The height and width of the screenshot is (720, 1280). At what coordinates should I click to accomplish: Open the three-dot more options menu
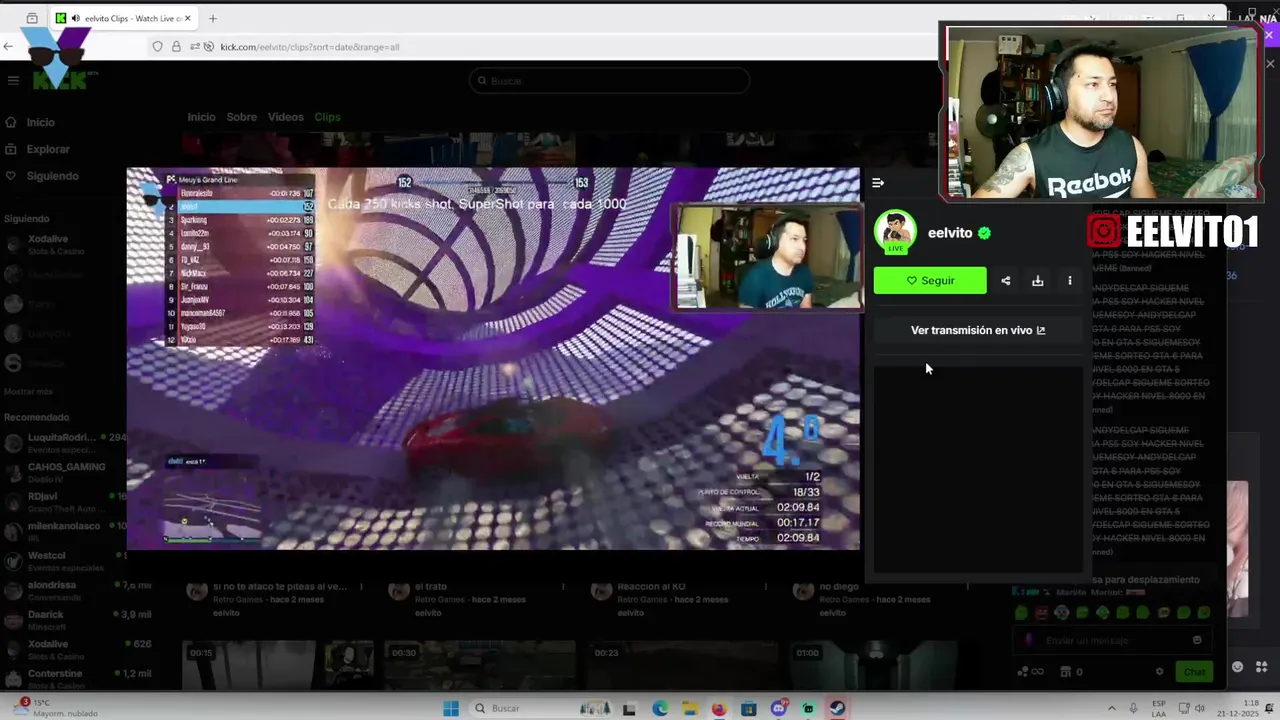(x=1069, y=281)
